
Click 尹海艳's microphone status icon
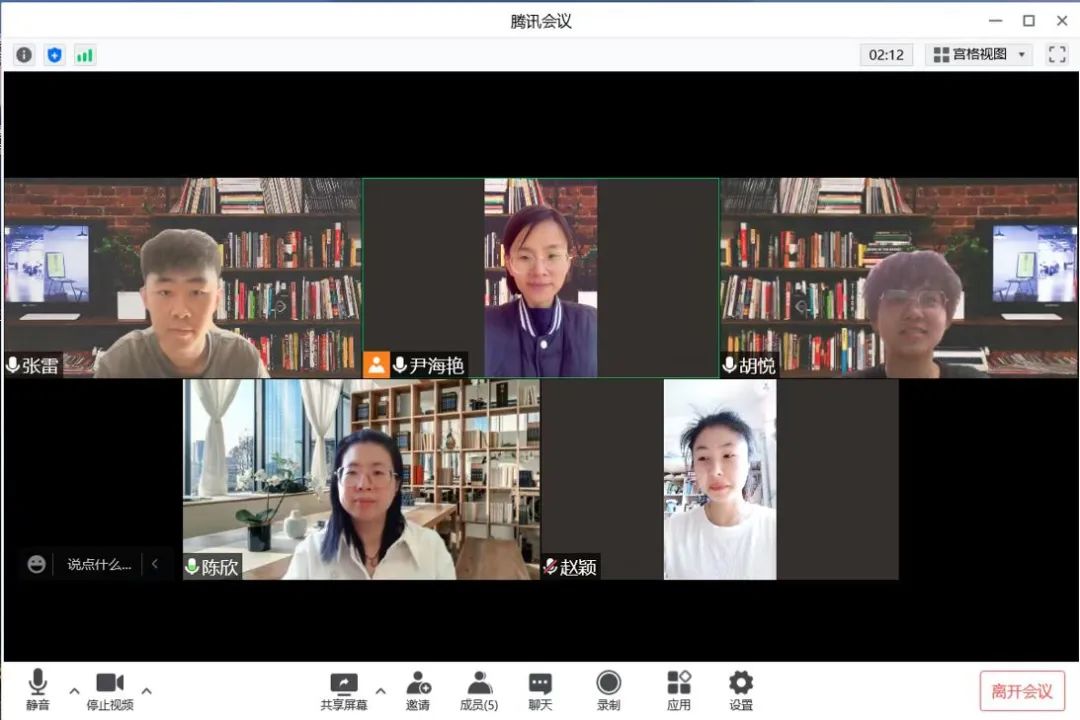399,364
